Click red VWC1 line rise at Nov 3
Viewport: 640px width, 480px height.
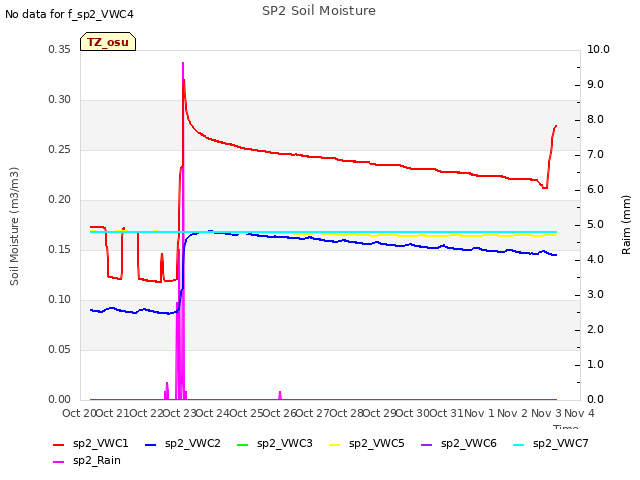pyautogui.click(x=551, y=155)
